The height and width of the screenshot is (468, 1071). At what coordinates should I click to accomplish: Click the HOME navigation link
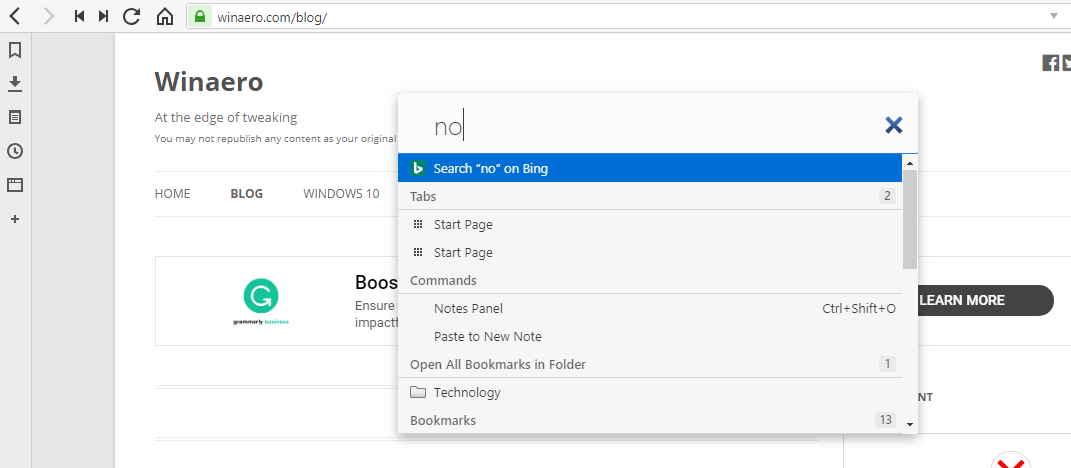click(172, 193)
